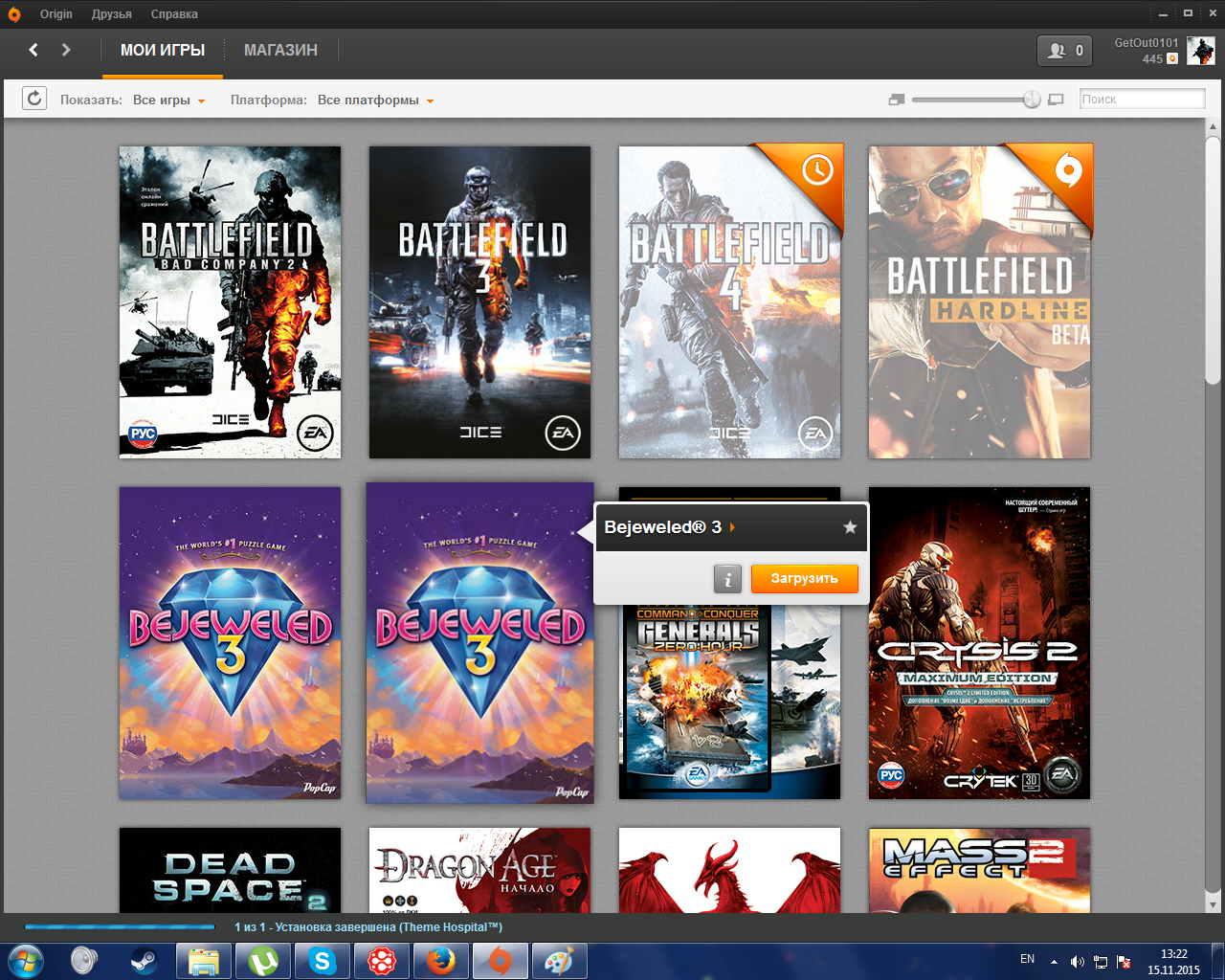Open Steam from the Windows taskbar
1225x980 pixels.
(x=144, y=960)
